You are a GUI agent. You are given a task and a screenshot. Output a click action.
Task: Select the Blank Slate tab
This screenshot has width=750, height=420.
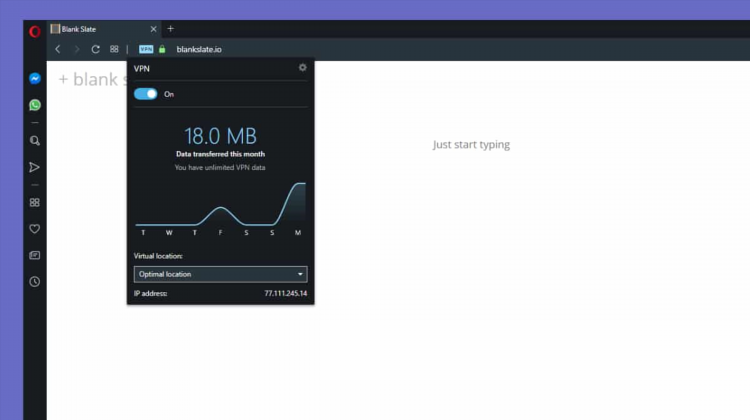pos(104,29)
